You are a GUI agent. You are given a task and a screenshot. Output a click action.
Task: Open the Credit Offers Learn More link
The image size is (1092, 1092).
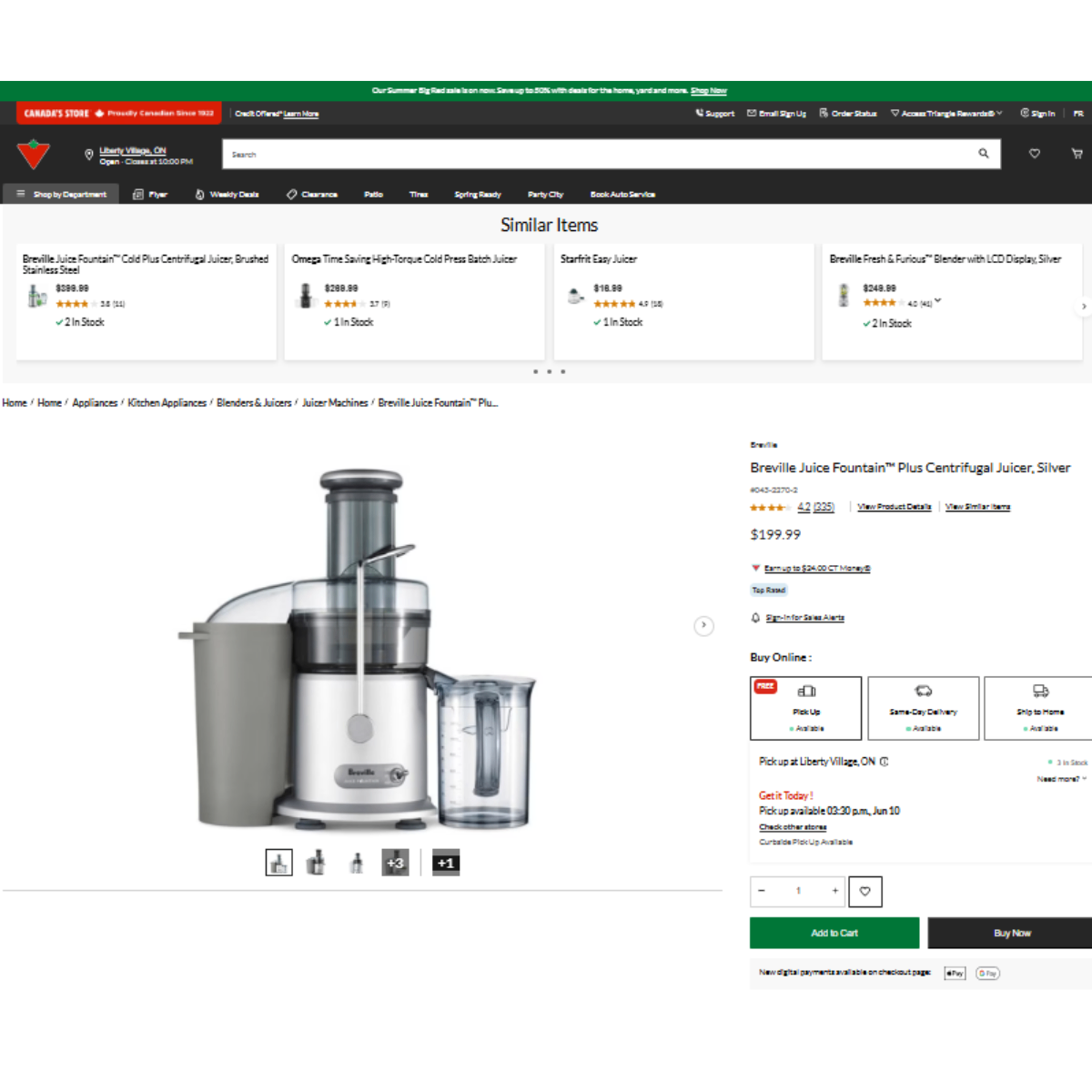(301, 114)
